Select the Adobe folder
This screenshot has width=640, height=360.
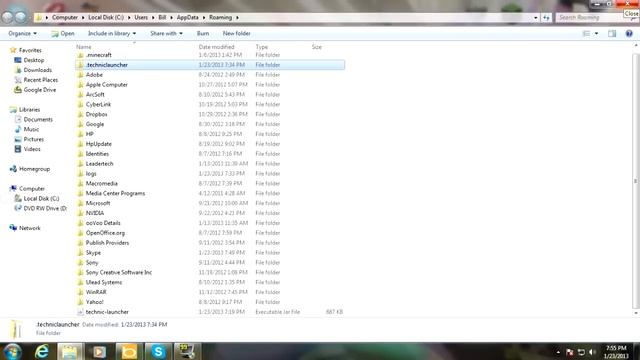point(94,75)
